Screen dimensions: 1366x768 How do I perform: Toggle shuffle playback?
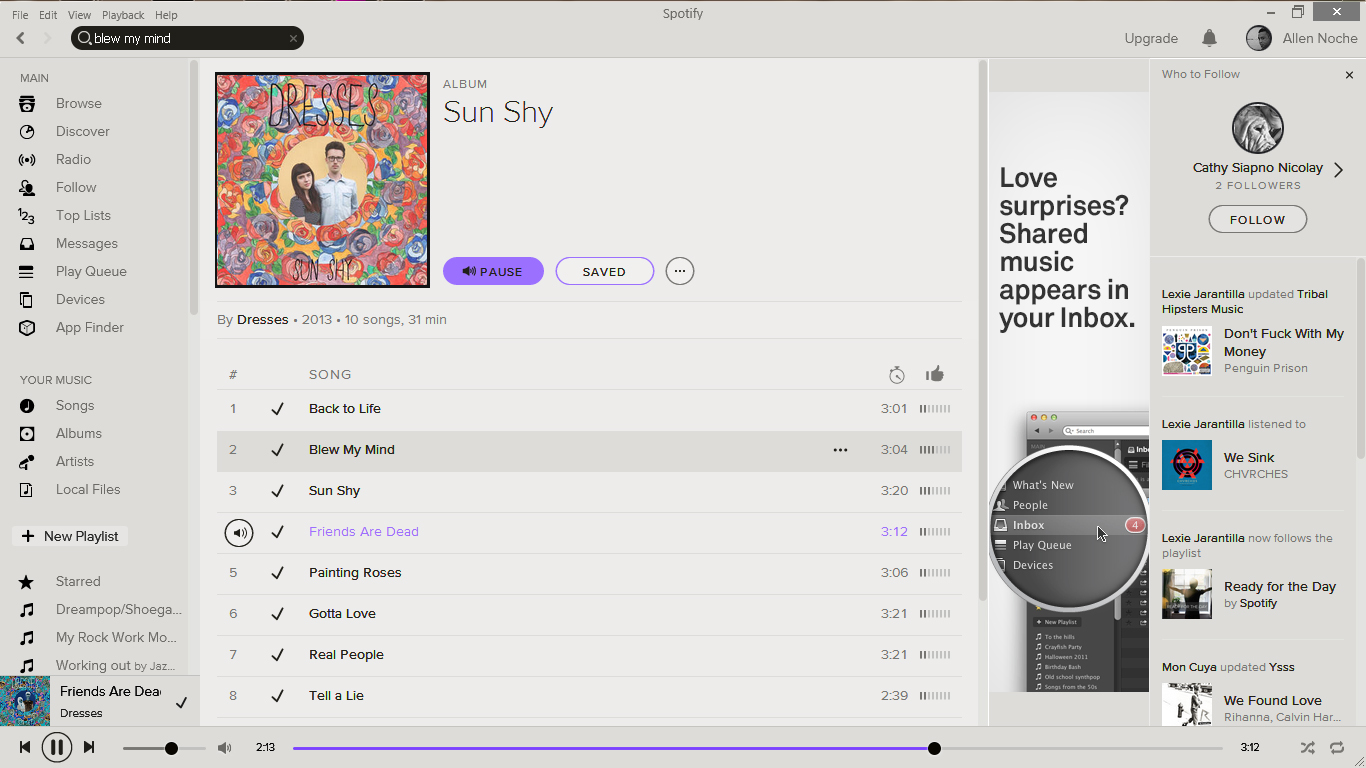pos(1307,747)
